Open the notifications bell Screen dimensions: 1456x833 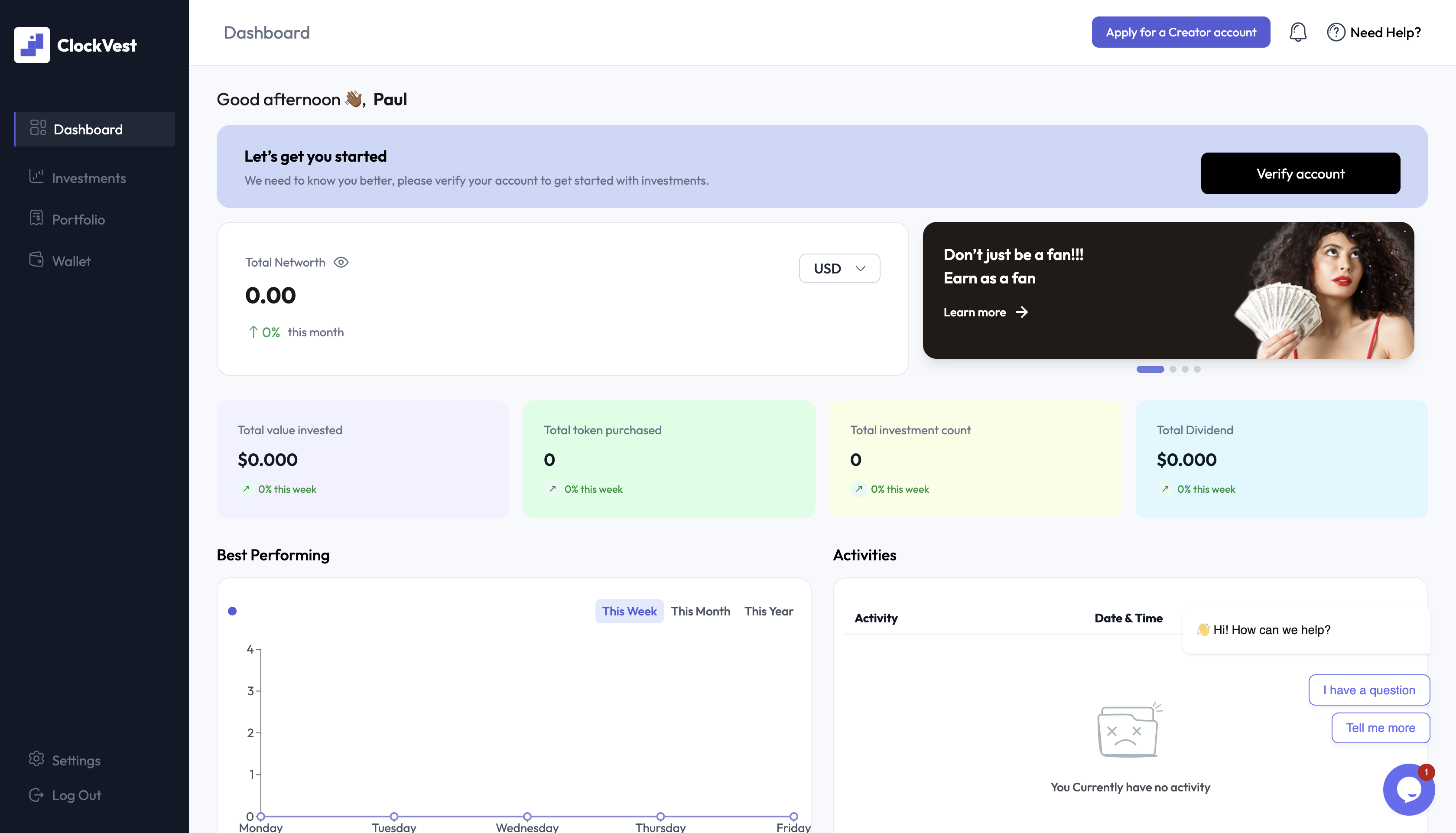point(1297,32)
